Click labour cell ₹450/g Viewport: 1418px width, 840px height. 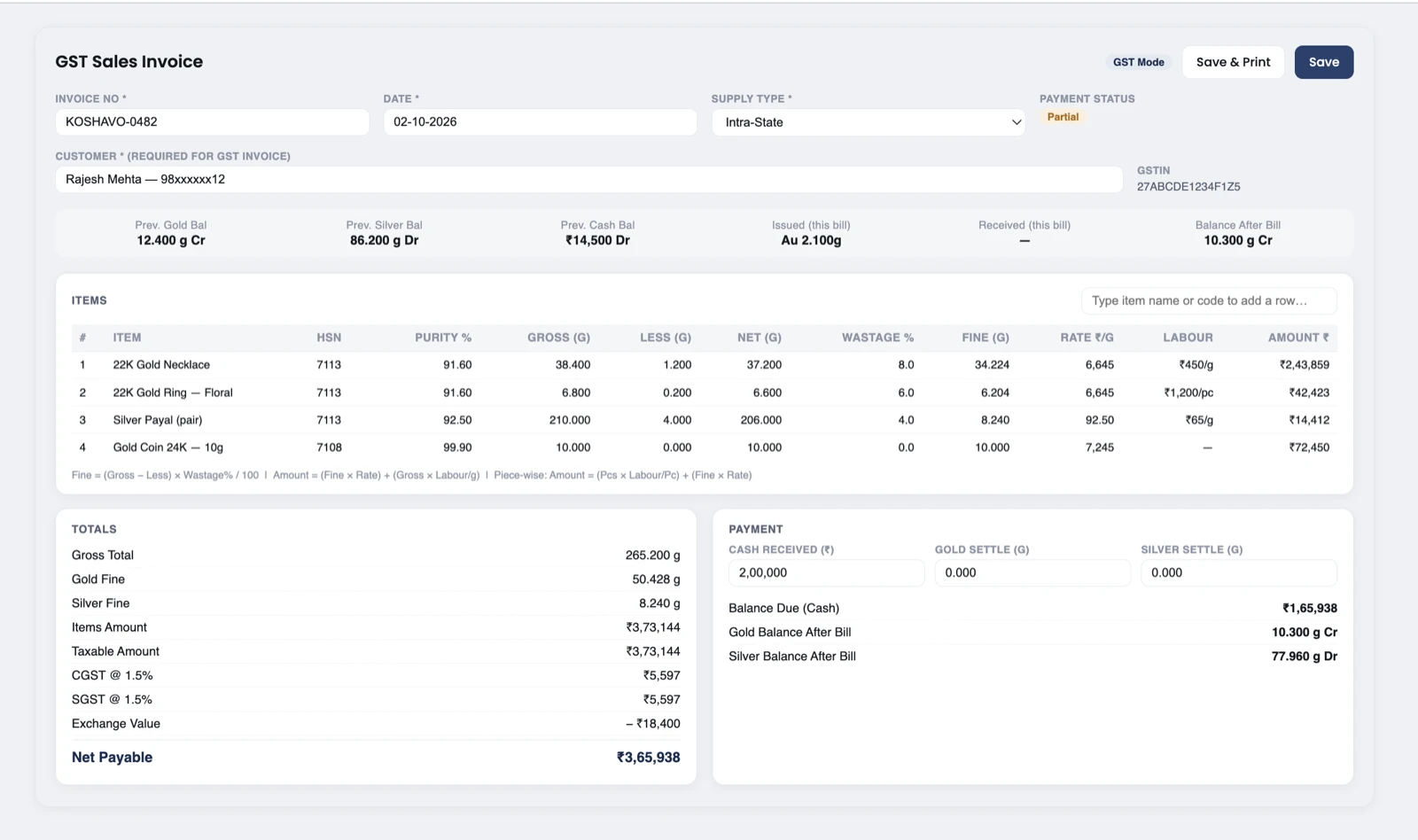pyautogui.click(x=1196, y=365)
